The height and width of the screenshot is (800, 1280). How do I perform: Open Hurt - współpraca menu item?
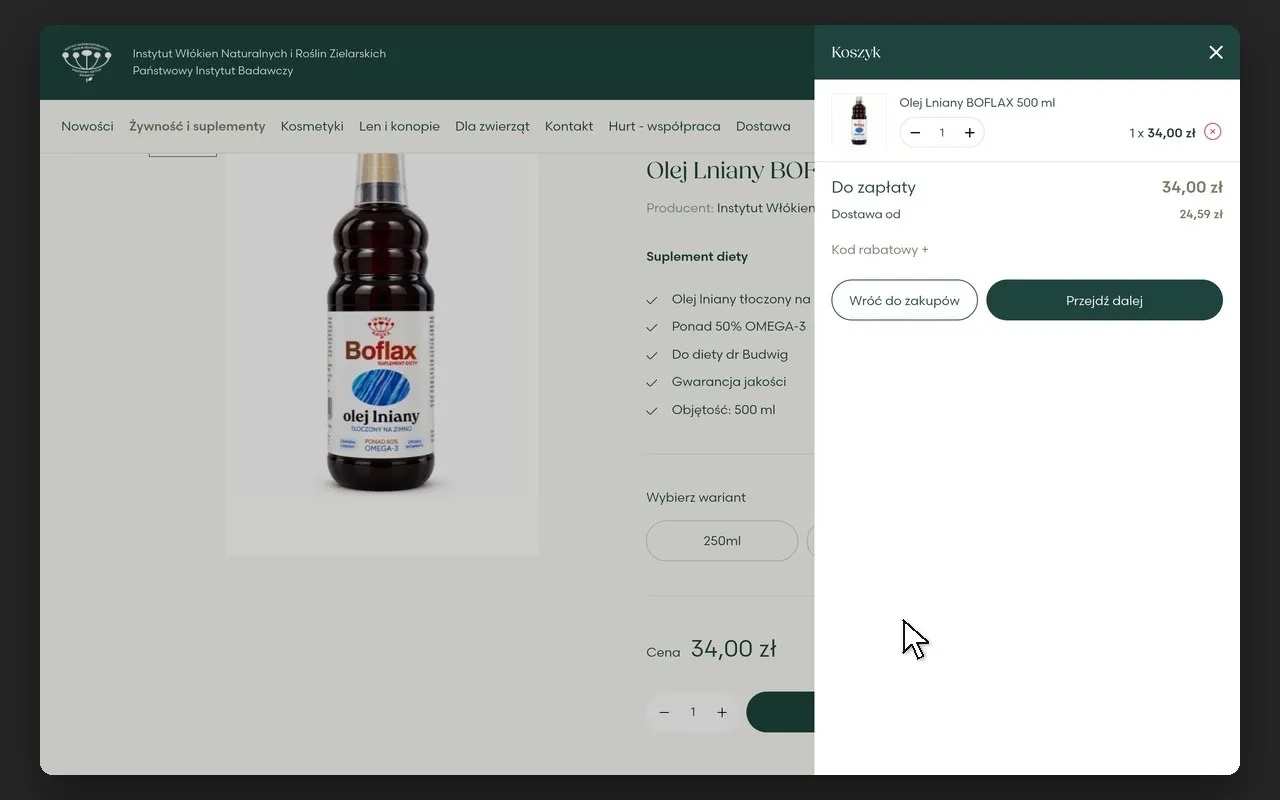click(x=664, y=126)
